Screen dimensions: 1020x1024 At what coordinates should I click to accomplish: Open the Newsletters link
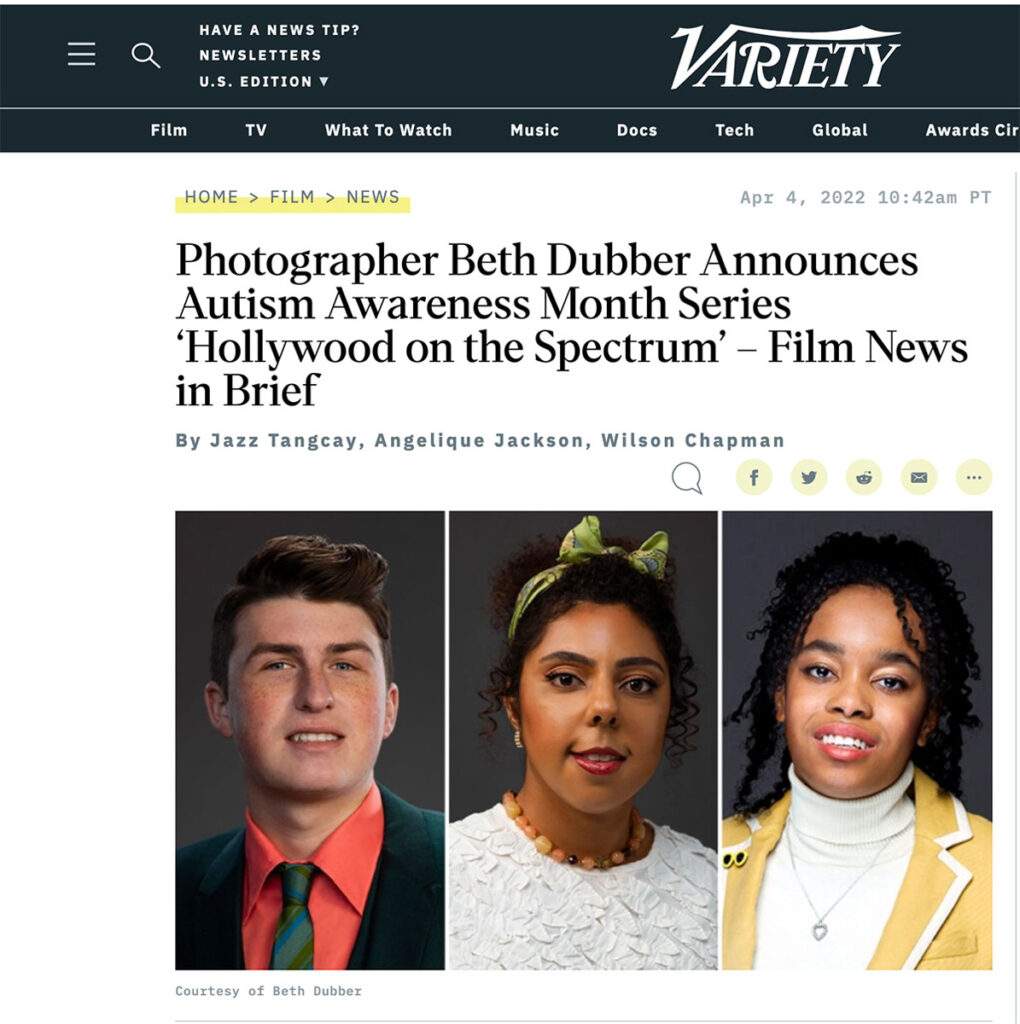pos(261,55)
